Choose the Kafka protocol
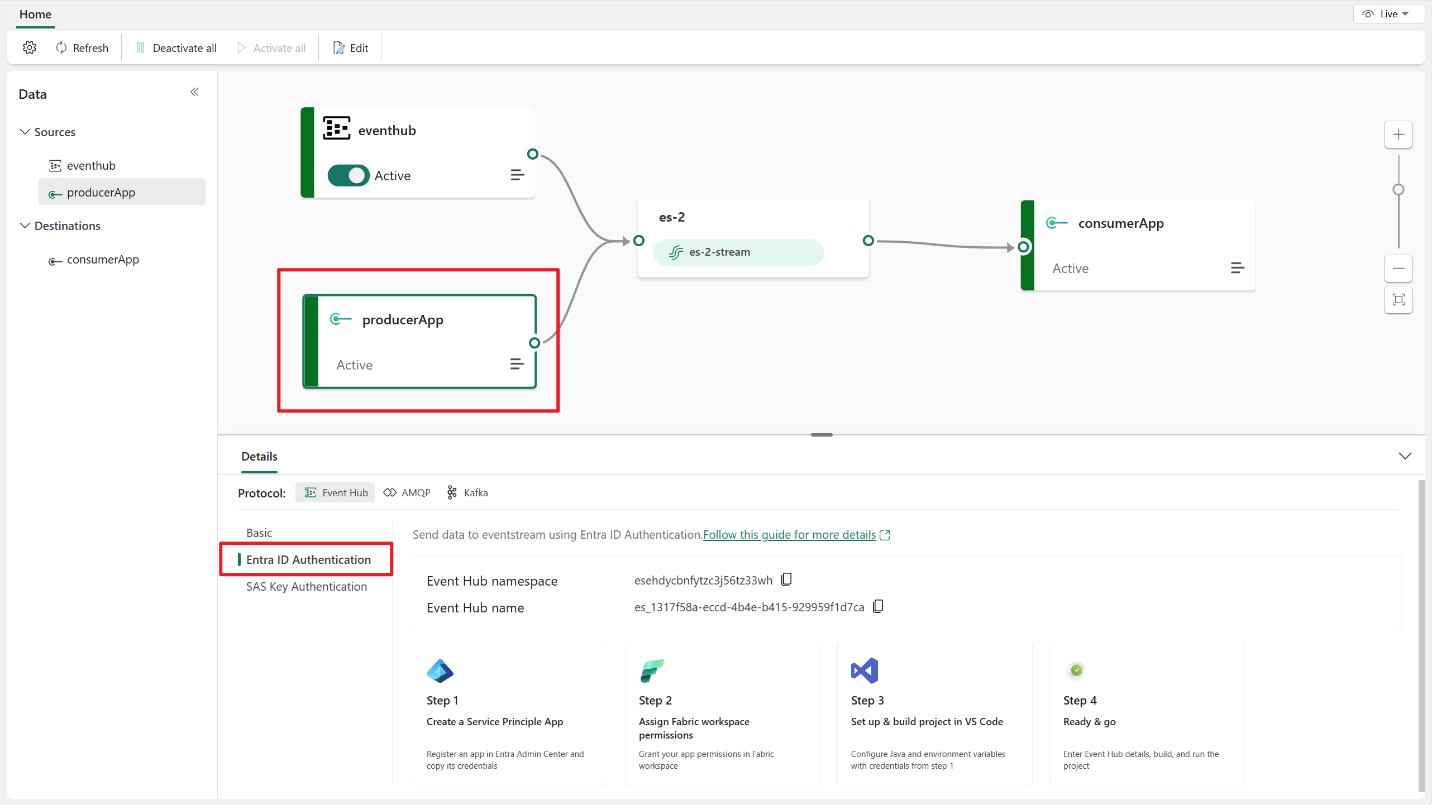This screenshot has height=805, width=1432. tap(467, 493)
